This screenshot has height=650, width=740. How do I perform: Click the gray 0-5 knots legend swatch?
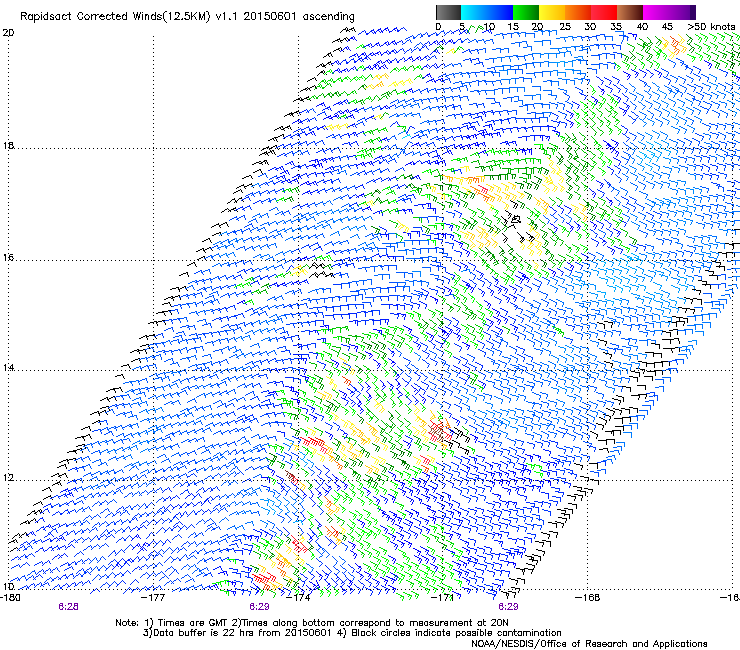[448, 12]
